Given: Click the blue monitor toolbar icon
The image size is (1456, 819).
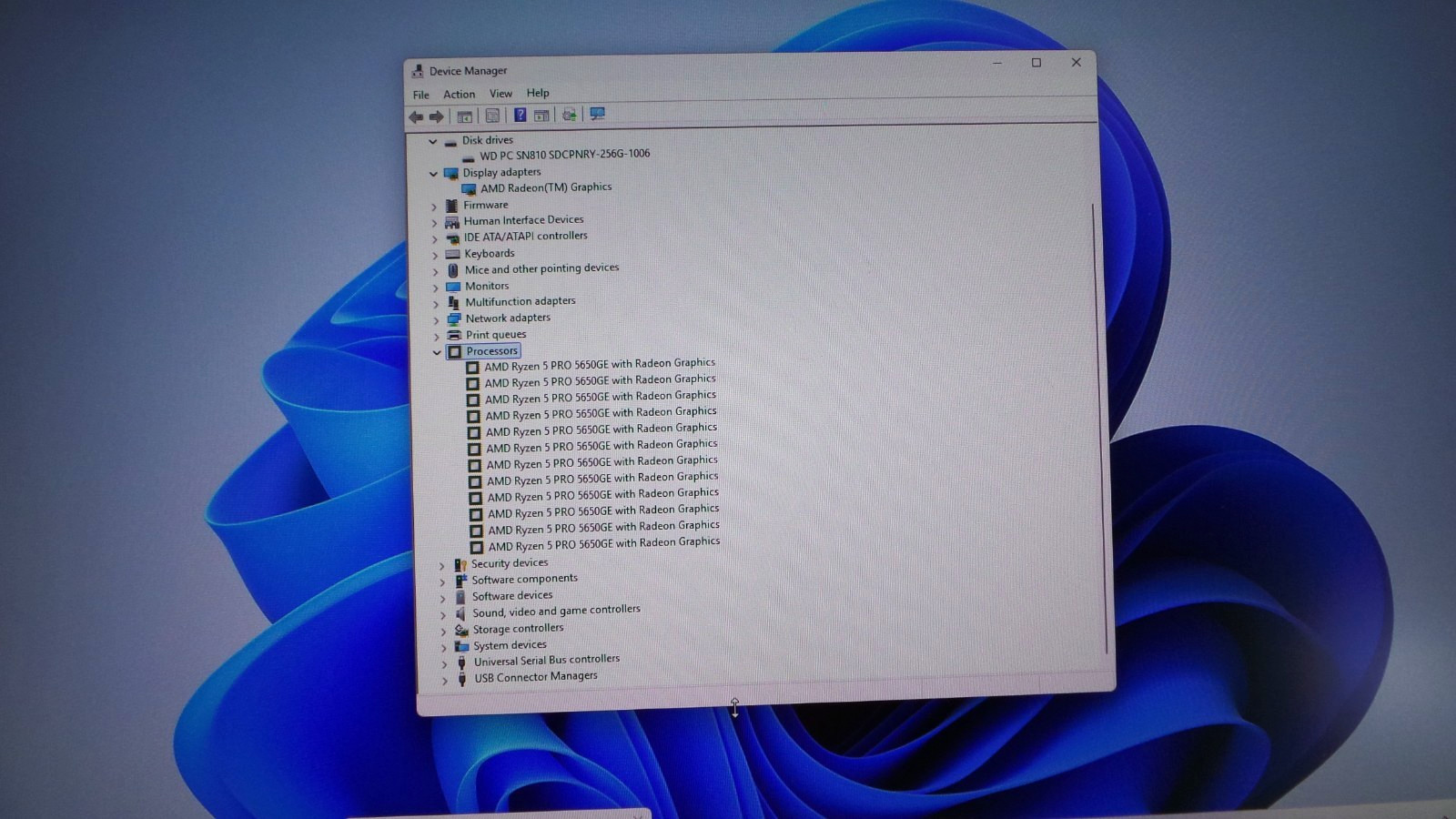Looking at the screenshot, I should click(597, 114).
